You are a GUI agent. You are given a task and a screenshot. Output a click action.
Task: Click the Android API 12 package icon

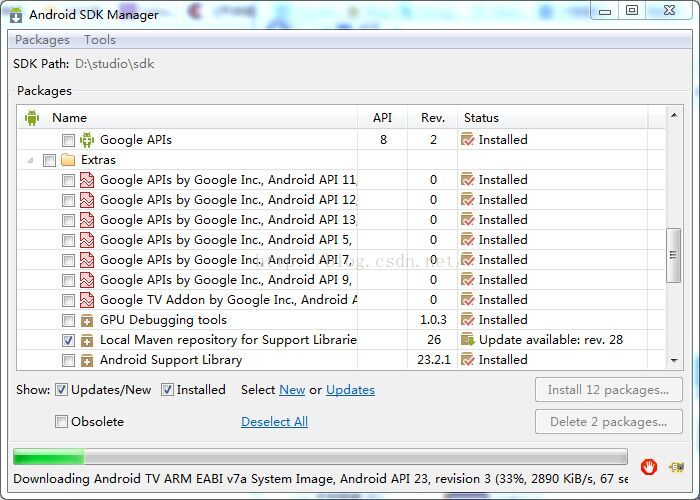87,200
